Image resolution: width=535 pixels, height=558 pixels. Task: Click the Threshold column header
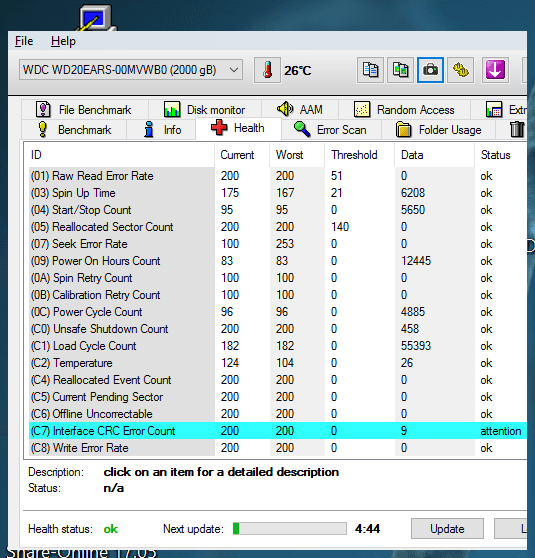click(x=360, y=155)
